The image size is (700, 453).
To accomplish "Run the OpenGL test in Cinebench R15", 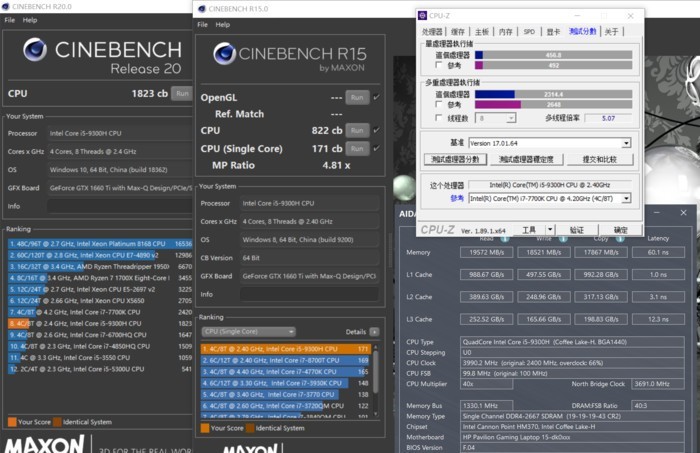I will pyautogui.click(x=357, y=97).
